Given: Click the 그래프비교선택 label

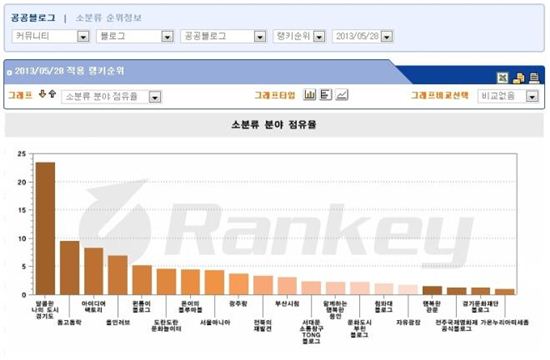Looking at the screenshot, I should 440,95.
